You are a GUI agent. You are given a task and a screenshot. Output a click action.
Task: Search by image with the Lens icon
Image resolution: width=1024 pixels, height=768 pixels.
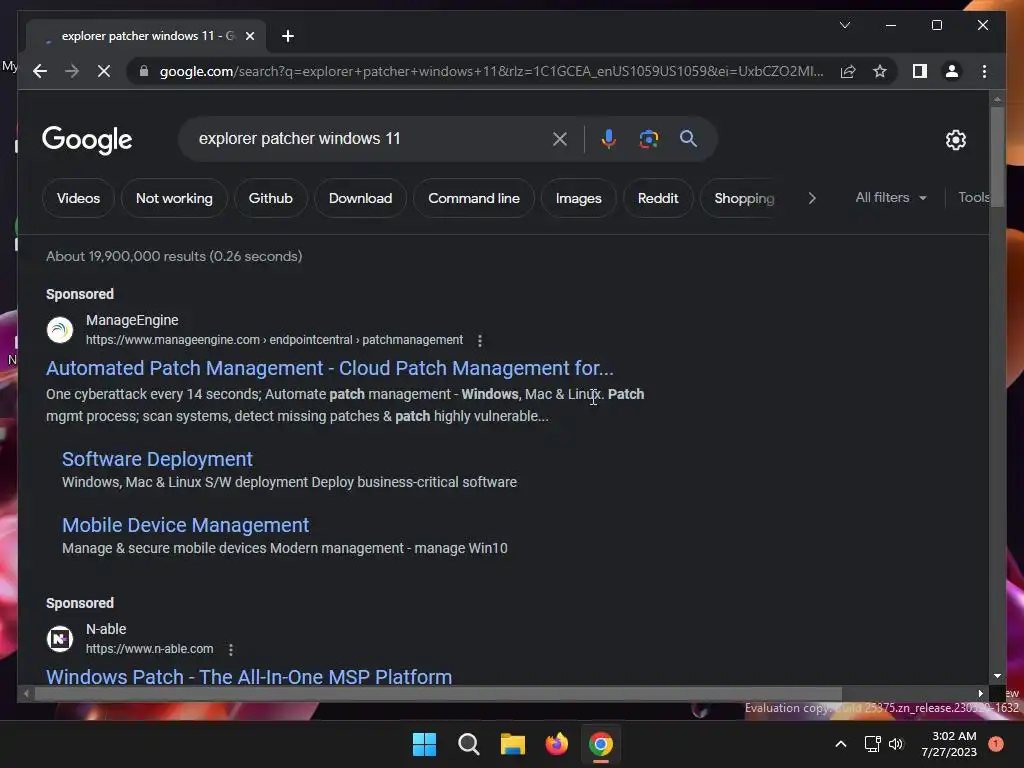[x=648, y=138]
